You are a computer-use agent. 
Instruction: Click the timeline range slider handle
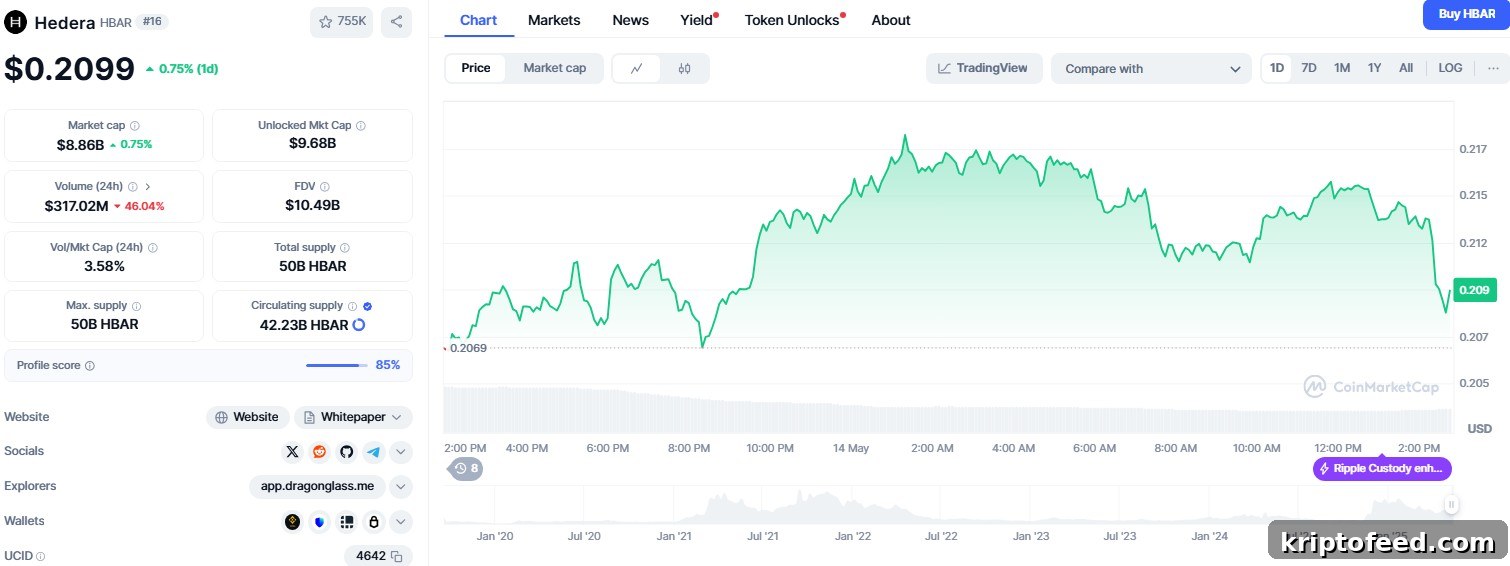click(x=1451, y=505)
